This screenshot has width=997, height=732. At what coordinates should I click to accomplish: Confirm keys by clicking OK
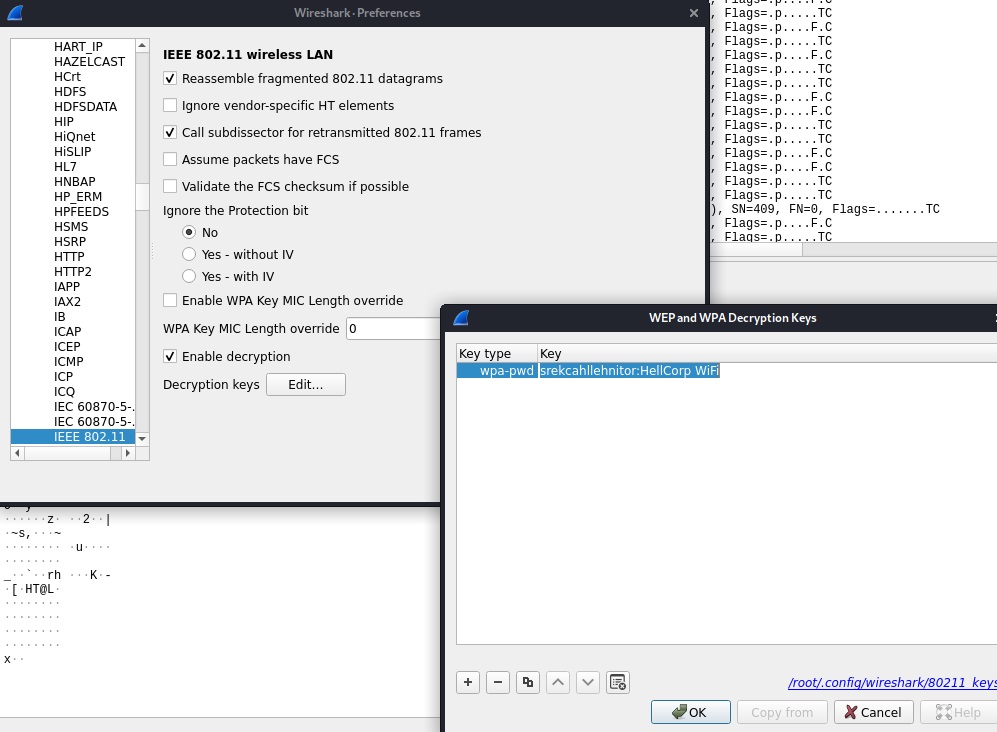click(x=690, y=712)
